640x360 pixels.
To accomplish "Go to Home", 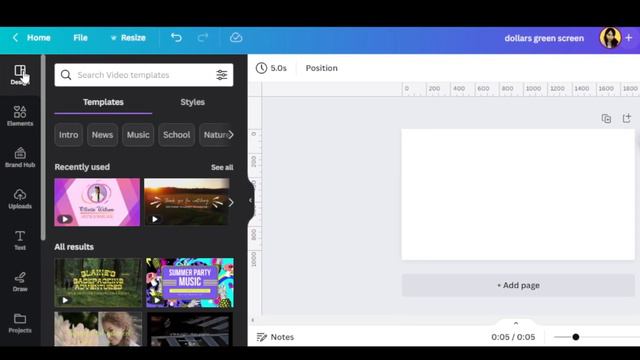I will tap(39, 38).
